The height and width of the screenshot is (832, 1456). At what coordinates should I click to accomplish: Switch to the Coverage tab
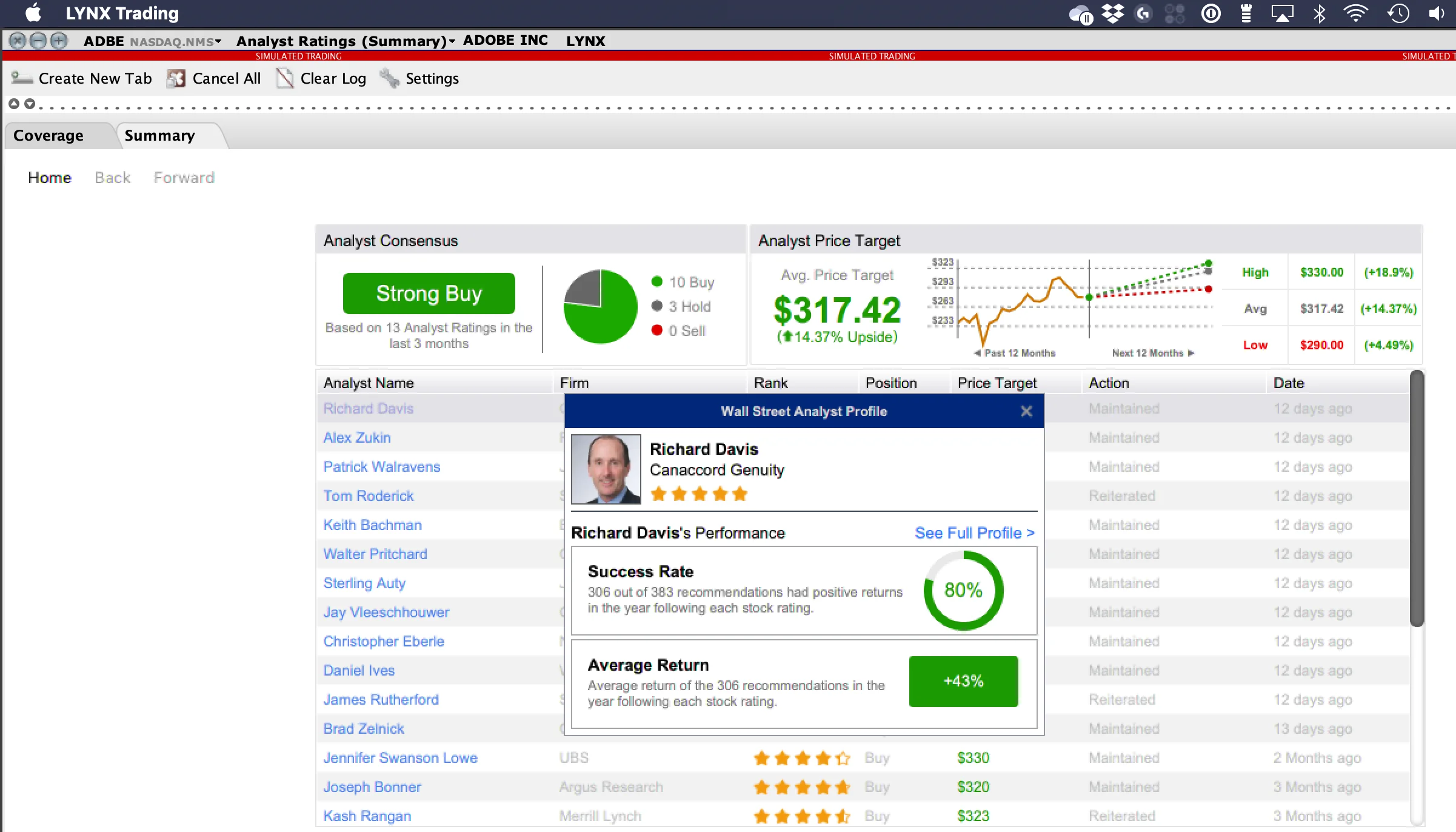pyautogui.click(x=48, y=135)
